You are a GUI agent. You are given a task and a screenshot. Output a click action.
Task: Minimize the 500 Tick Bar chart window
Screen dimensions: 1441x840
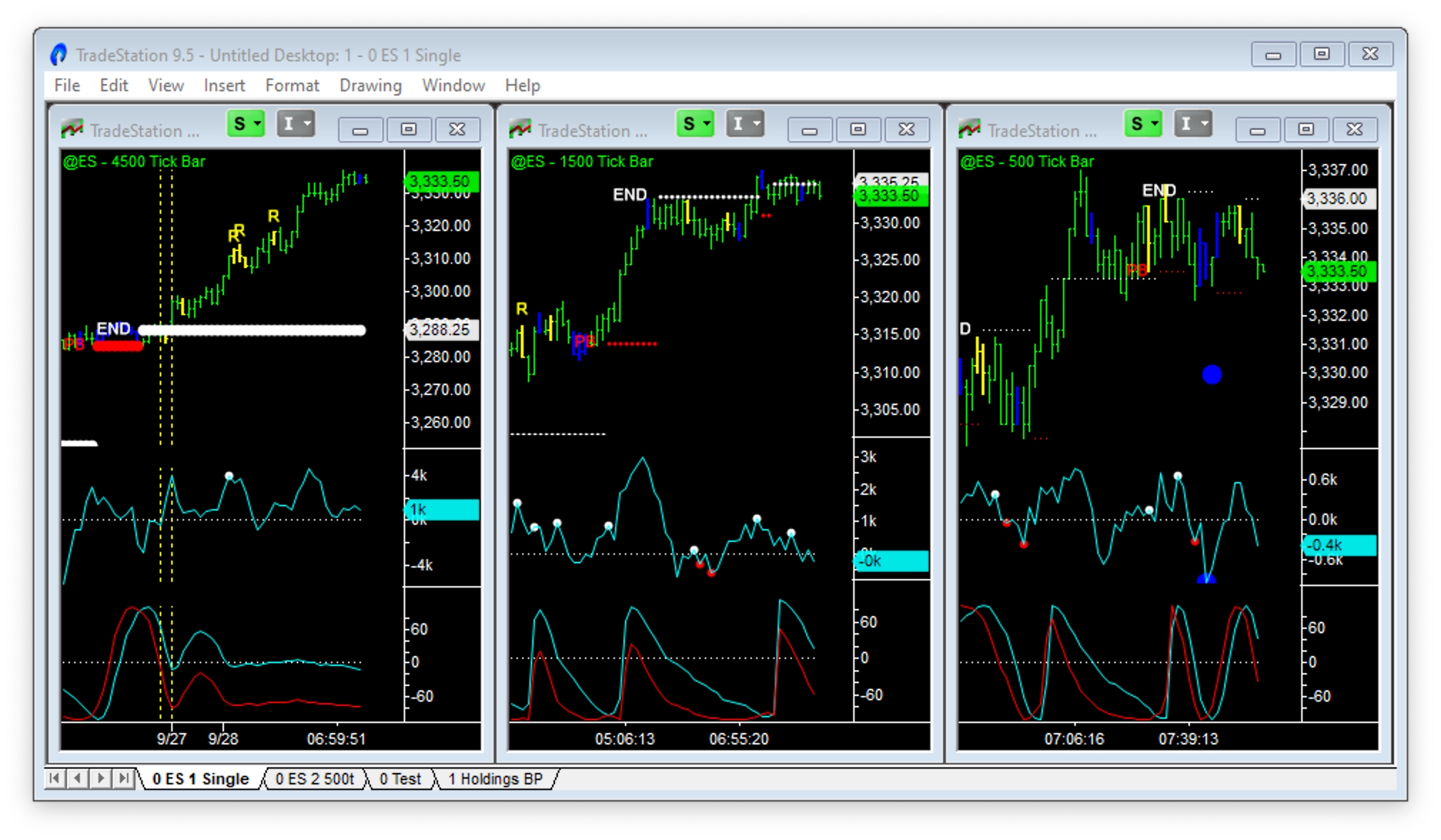coord(1258,130)
